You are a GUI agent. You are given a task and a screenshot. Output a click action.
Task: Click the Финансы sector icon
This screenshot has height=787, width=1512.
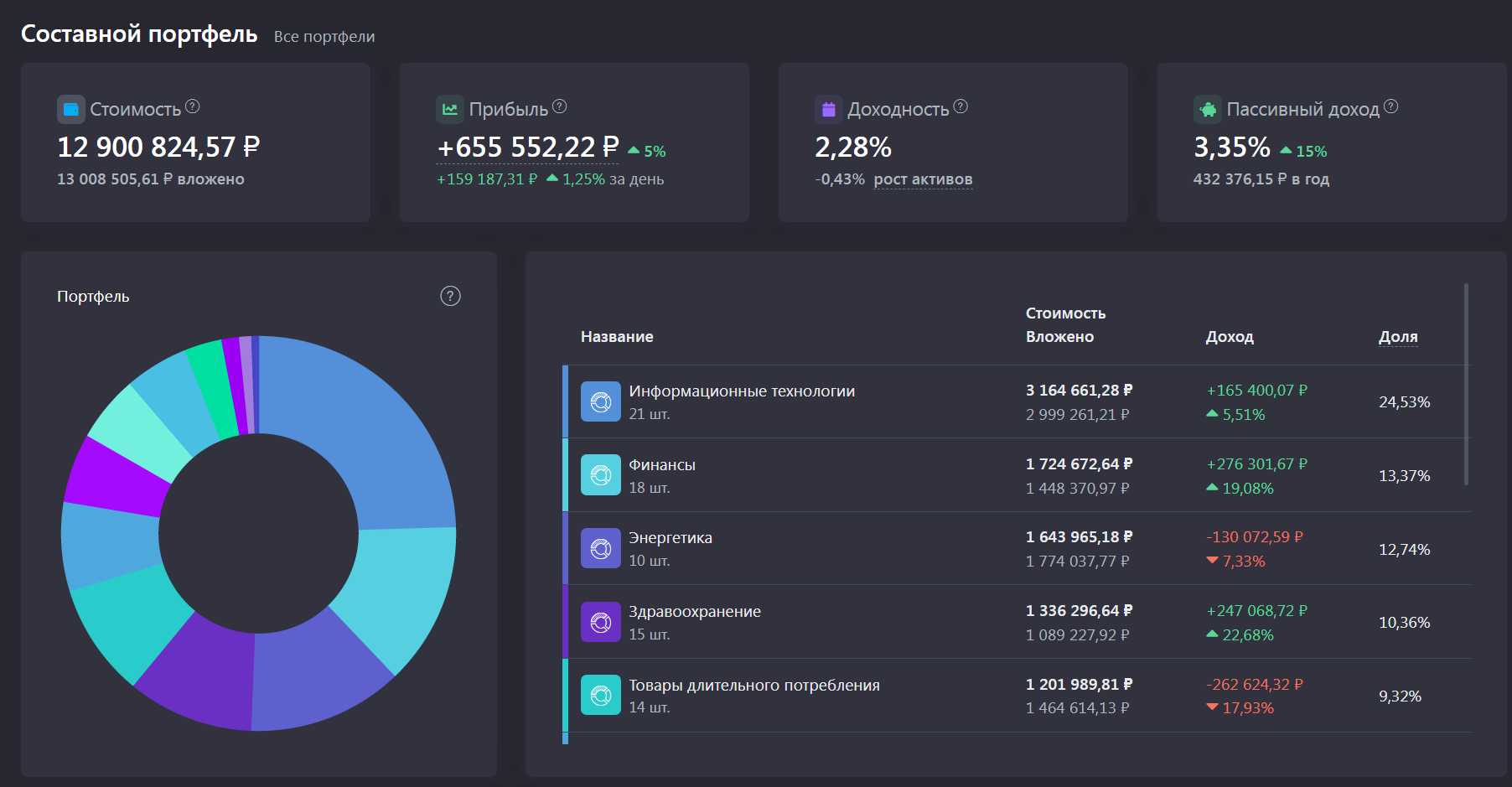601,475
